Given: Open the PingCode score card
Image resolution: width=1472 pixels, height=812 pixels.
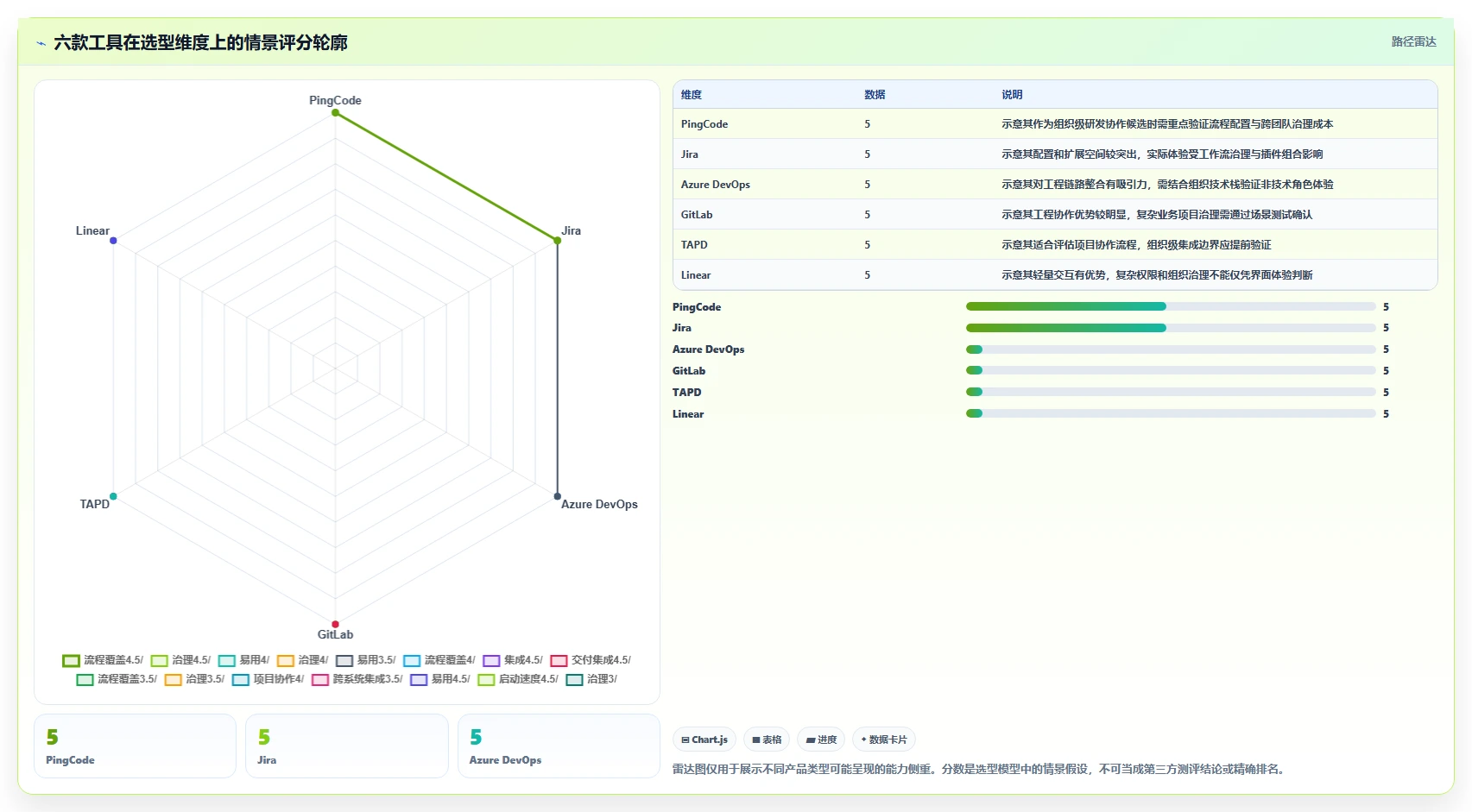Looking at the screenshot, I should (135, 746).
